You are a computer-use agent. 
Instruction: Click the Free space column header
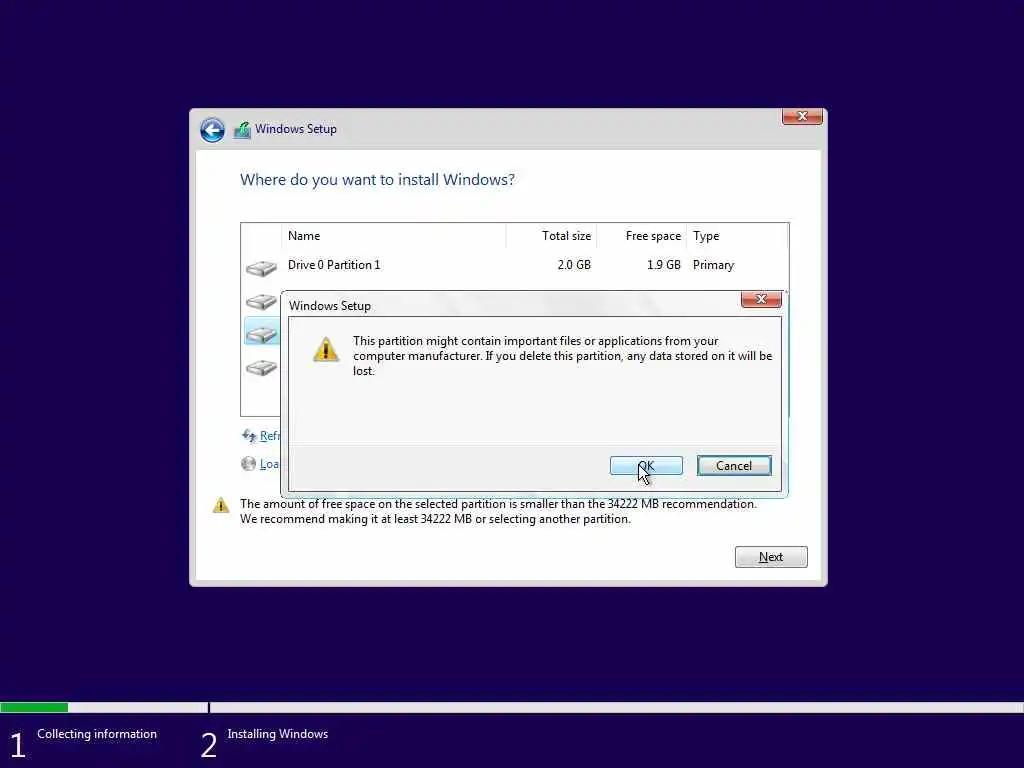click(x=641, y=236)
